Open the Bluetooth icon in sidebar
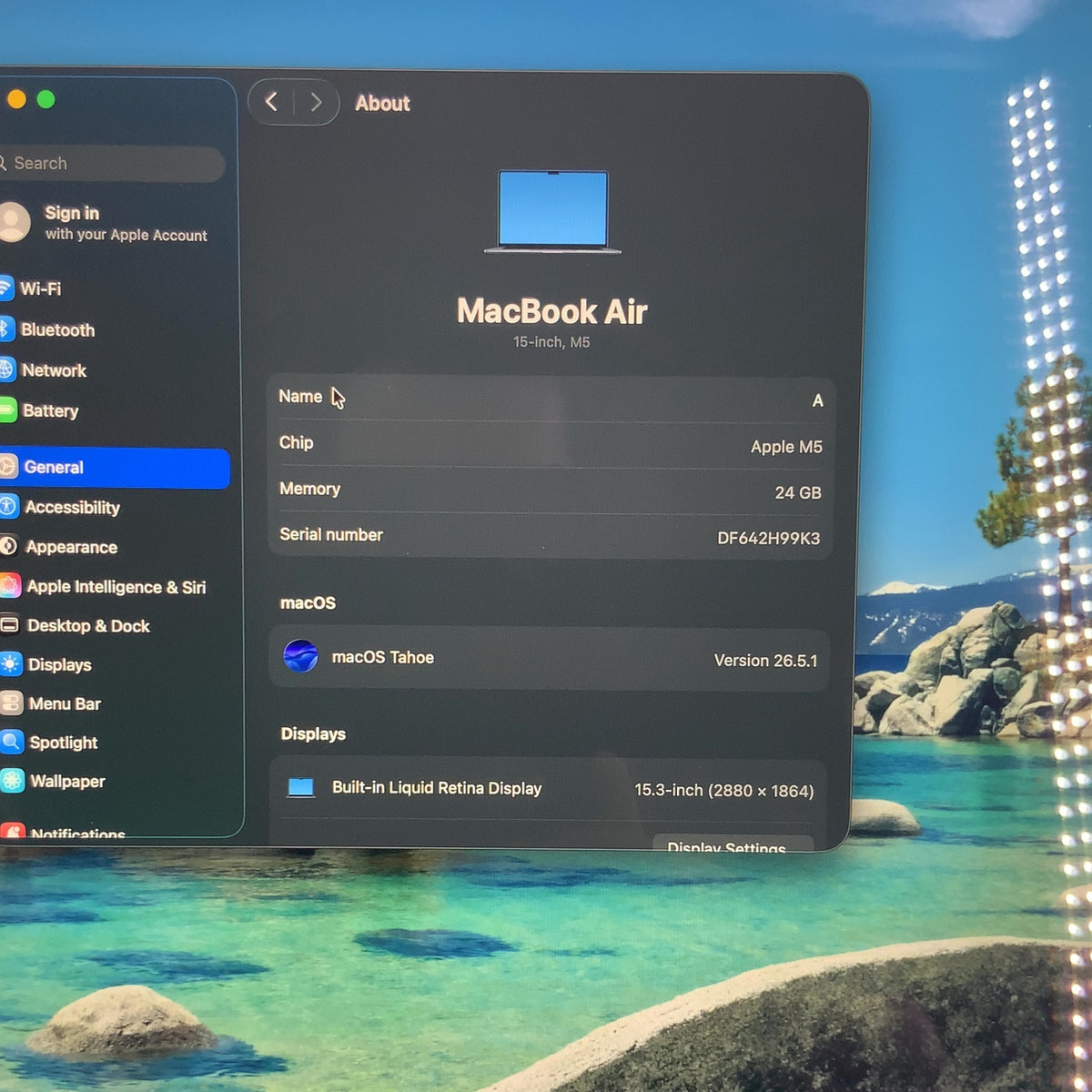This screenshot has width=1092, height=1092. pyautogui.click(x=5, y=329)
